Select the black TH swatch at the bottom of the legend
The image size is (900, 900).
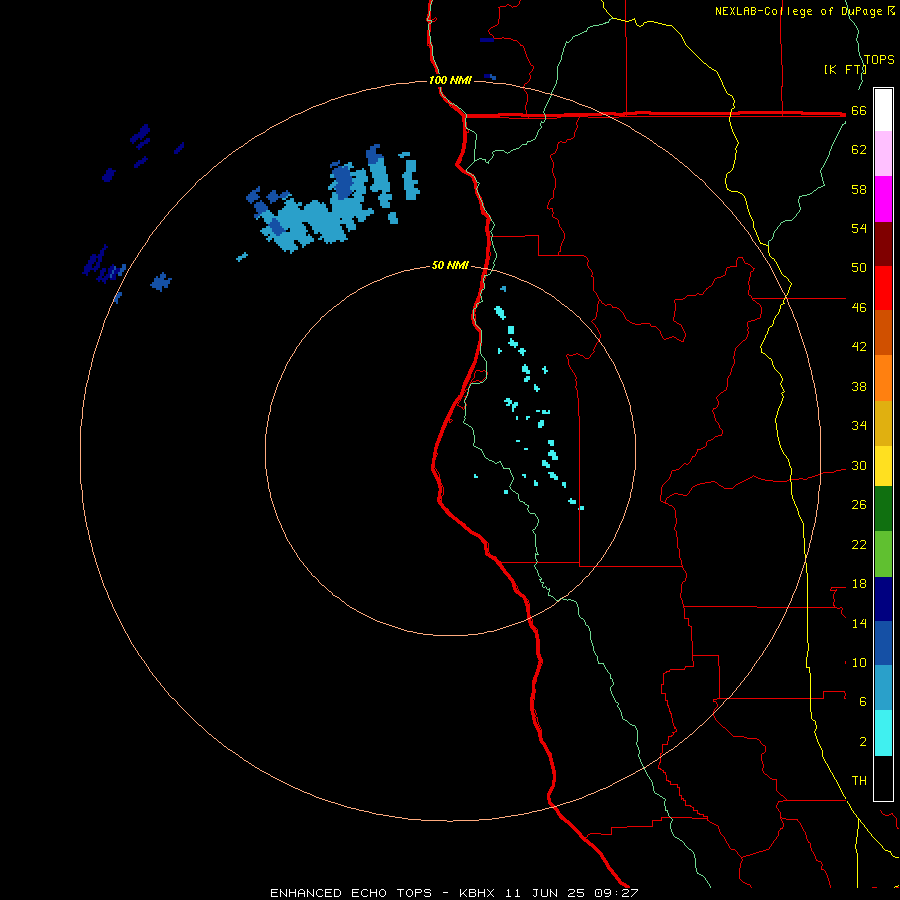click(883, 778)
